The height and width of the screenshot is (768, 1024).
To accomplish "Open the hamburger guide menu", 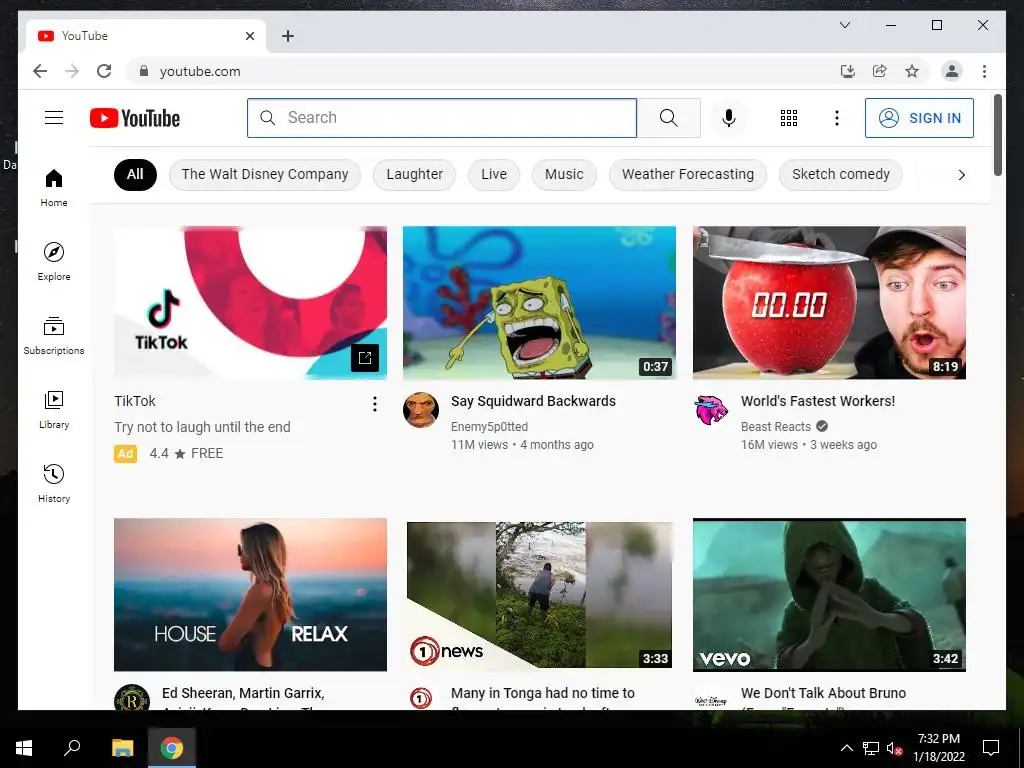I will click(x=54, y=118).
